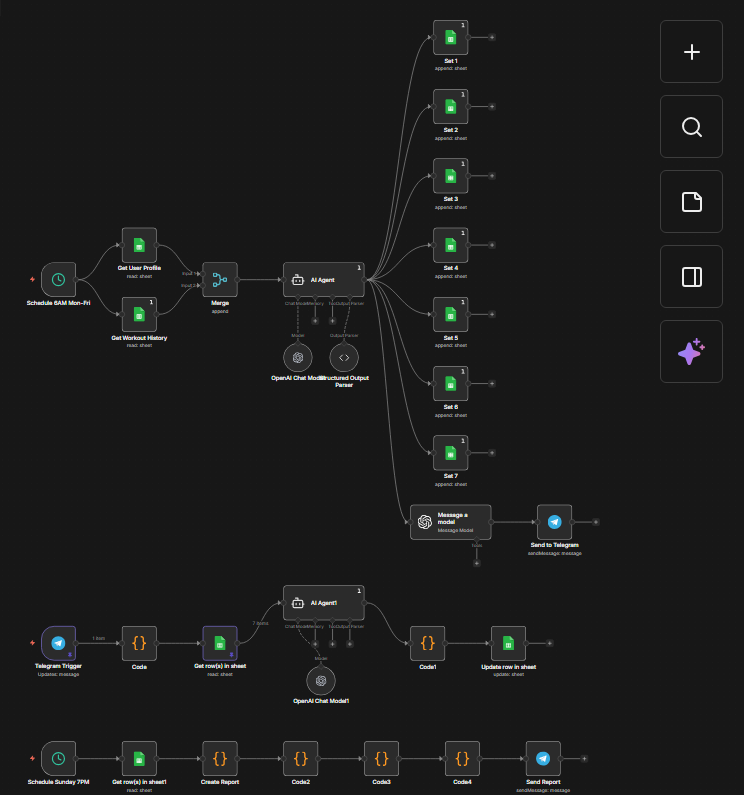The width and height of the screenshot is (744, 795).
Task: Open the node search magnifier button
Action: point(691,127)
